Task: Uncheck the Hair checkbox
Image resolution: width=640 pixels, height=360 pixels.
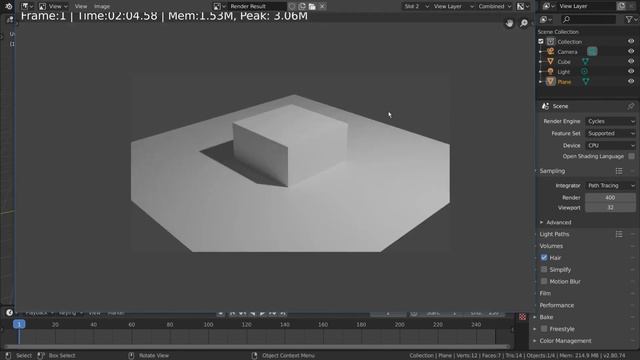Action: [x=544, y=258]
